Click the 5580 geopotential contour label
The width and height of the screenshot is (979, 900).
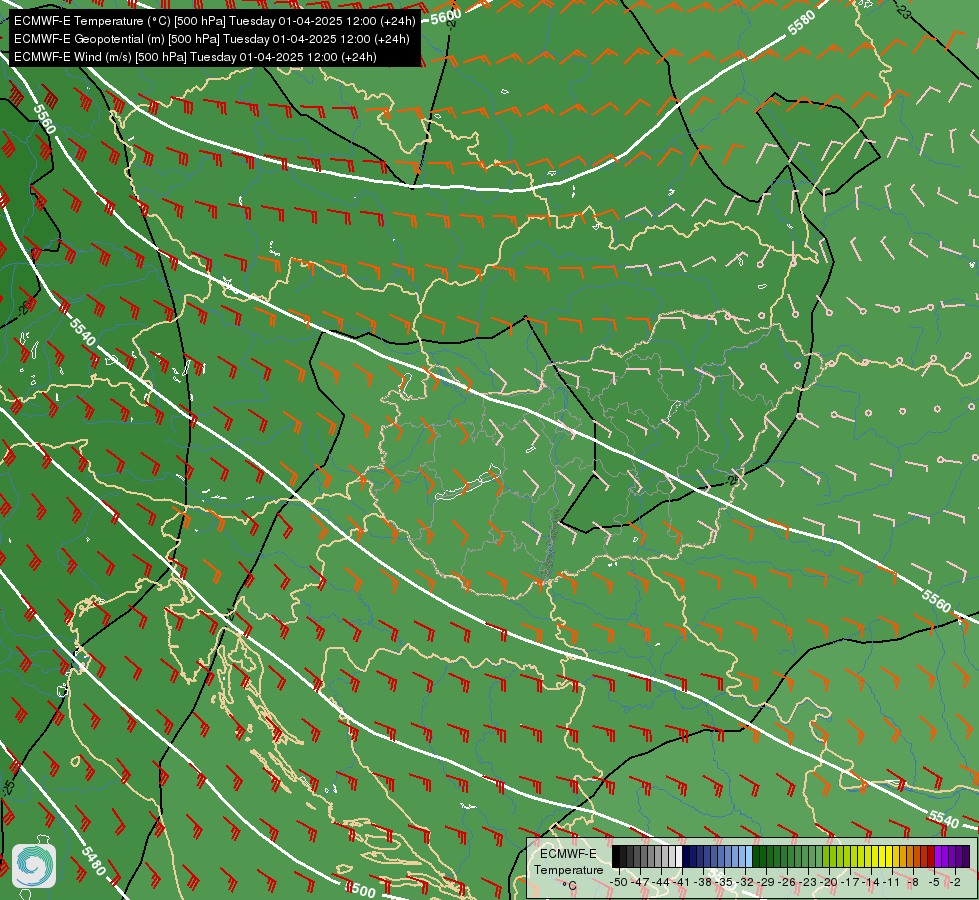[801, 23]
